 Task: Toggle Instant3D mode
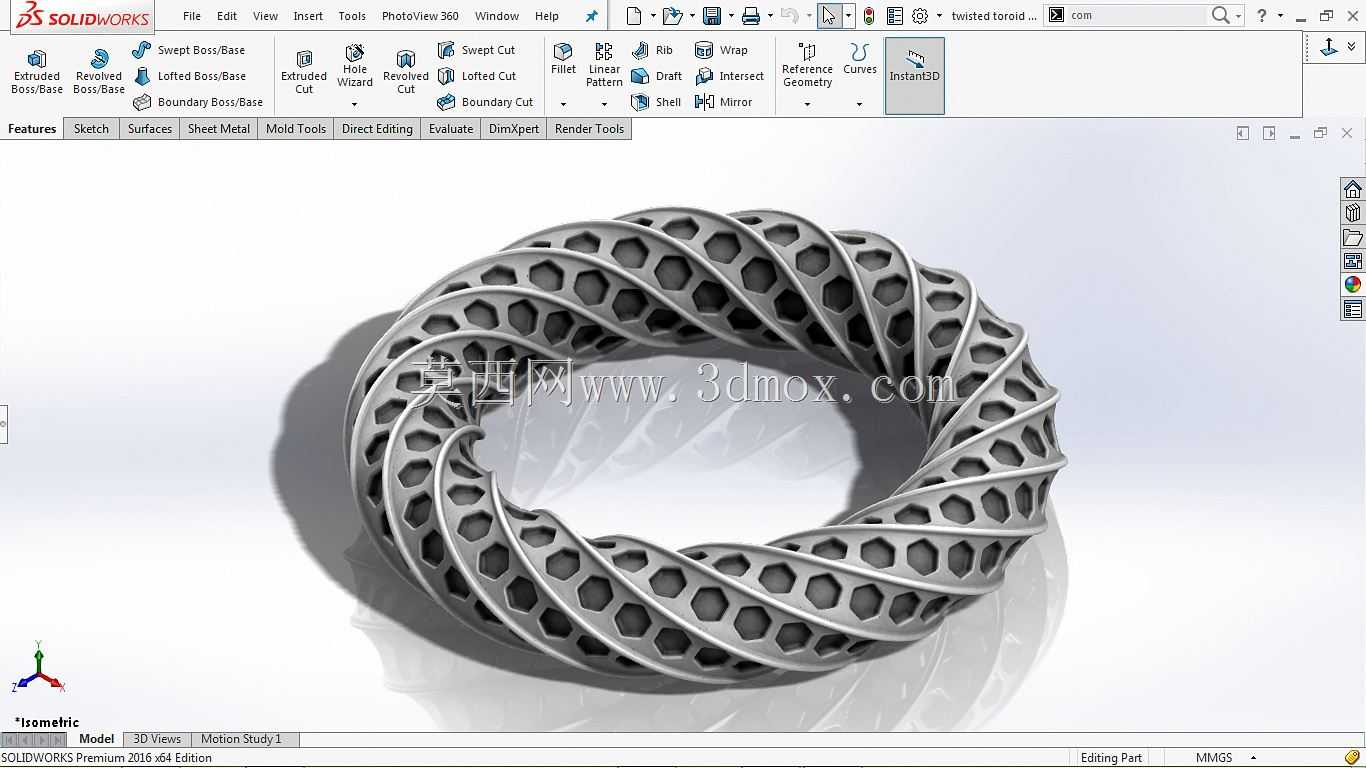(x=915, y=76)
